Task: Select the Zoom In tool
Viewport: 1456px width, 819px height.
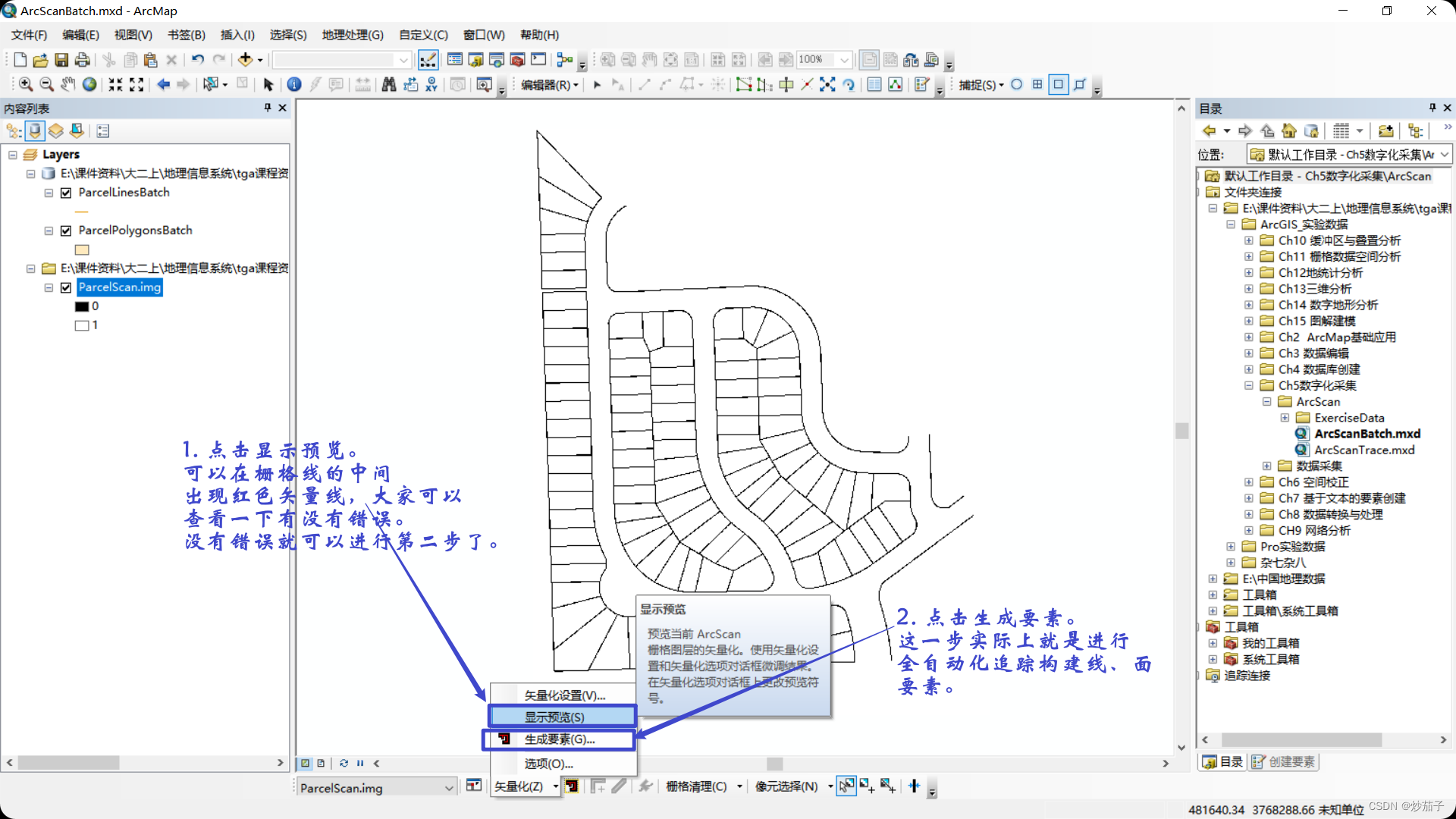Action: [26, 84]
